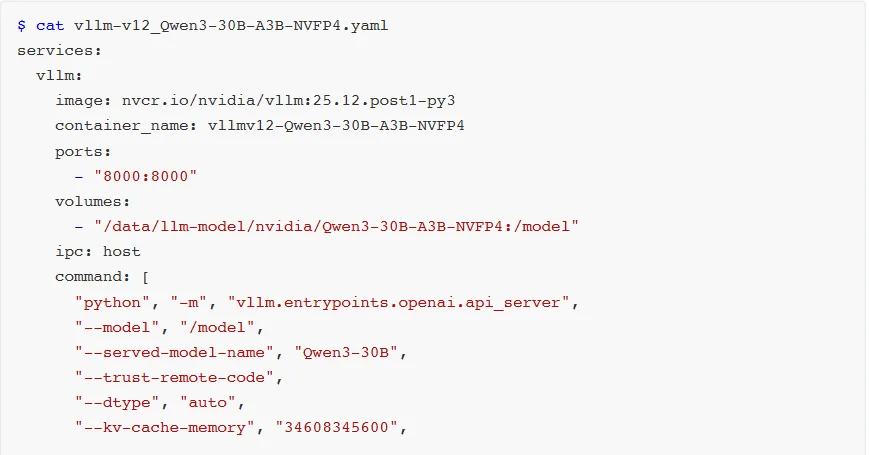The height and width of the screenshot is (455, 869).
Task: Click the "volumes:" key
Action: coord(93,201)
